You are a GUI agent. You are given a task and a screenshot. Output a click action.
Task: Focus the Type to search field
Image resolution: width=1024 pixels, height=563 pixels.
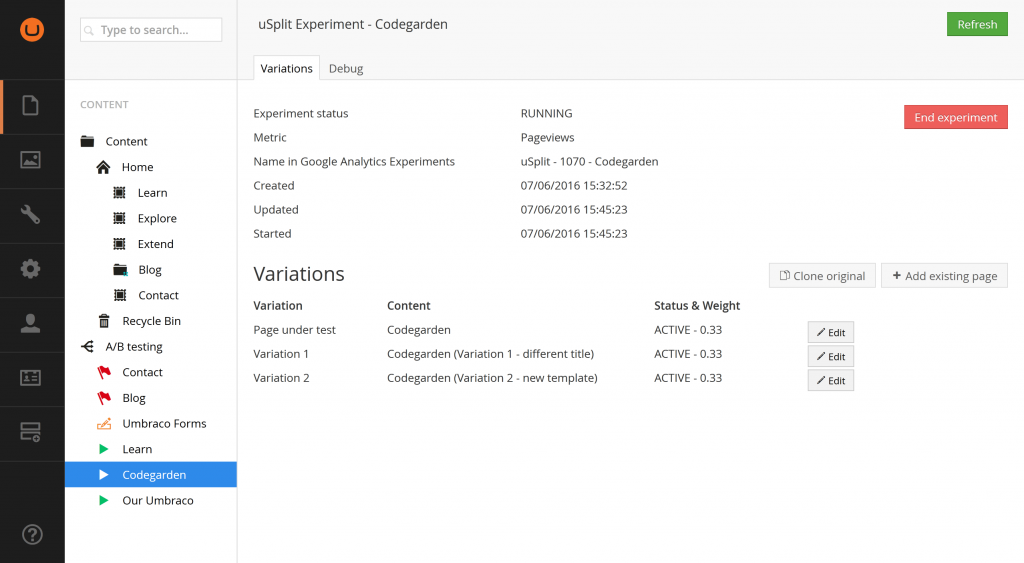[x=152, y=30]
